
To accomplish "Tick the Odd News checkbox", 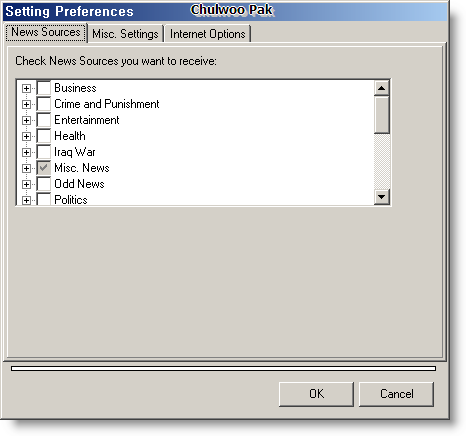I will 44,184.
